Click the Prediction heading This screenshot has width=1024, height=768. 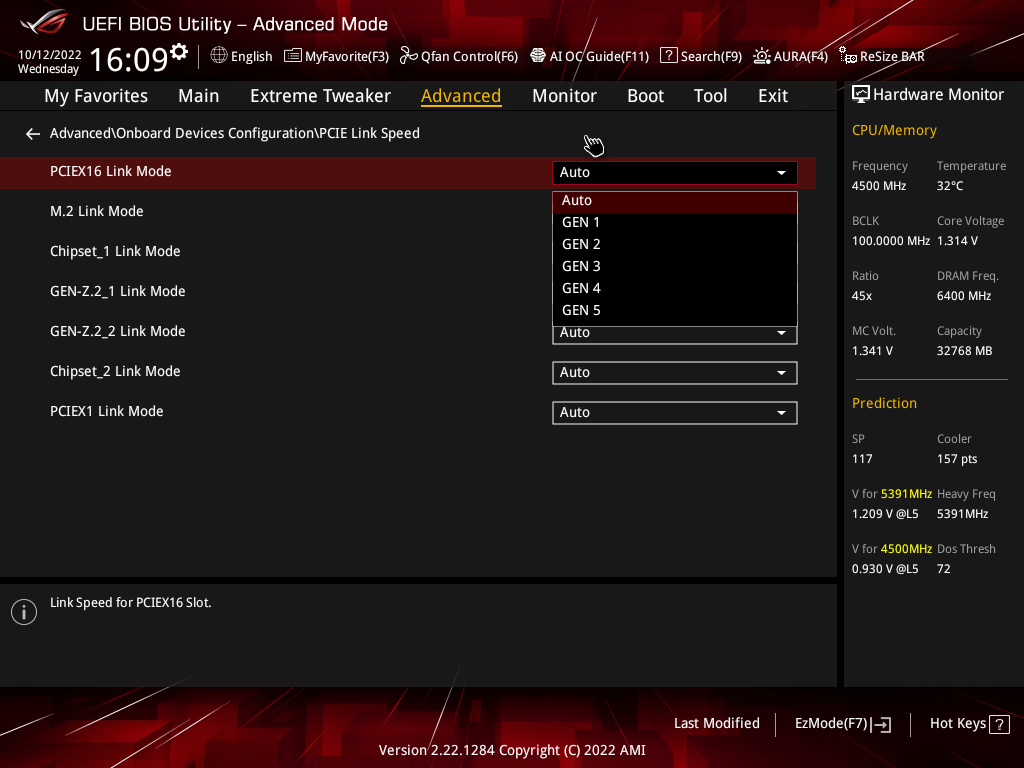[884, 404]
